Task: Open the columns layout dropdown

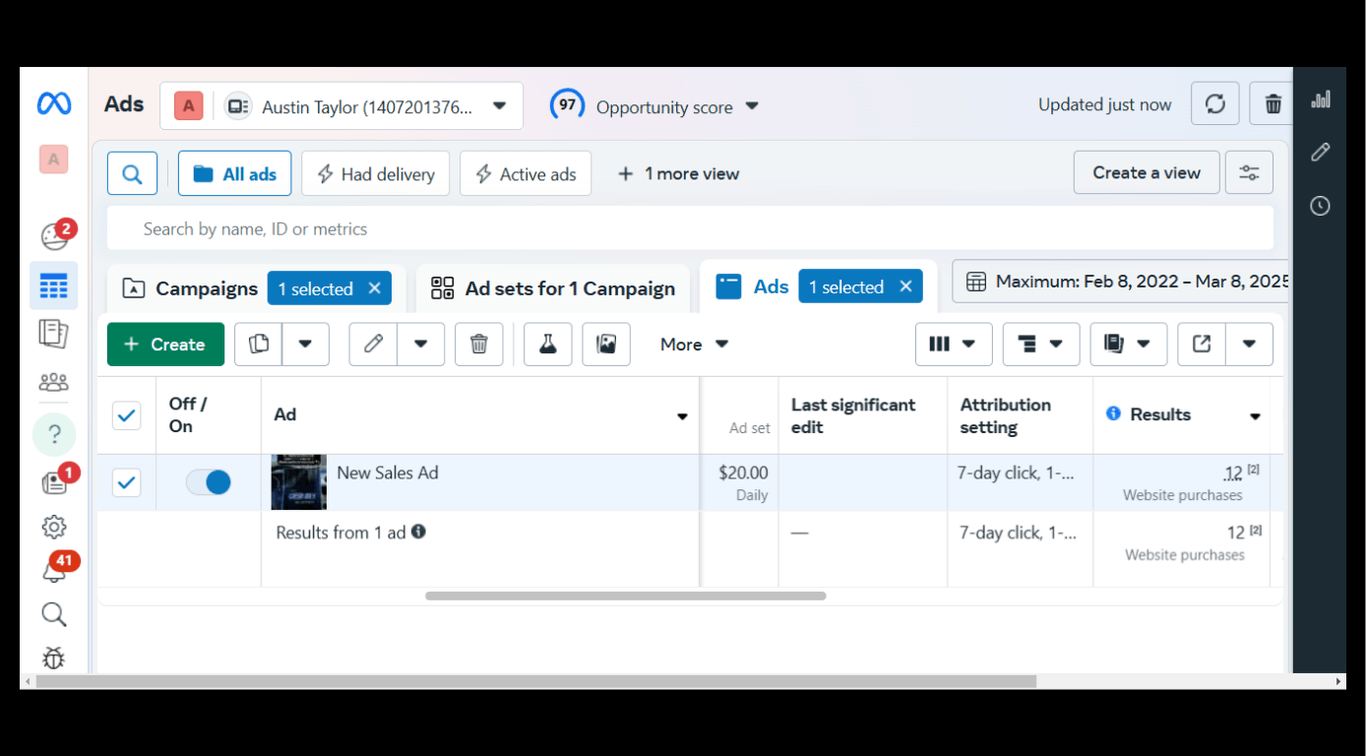Action: pyautogui.click(x=953, y=344)
